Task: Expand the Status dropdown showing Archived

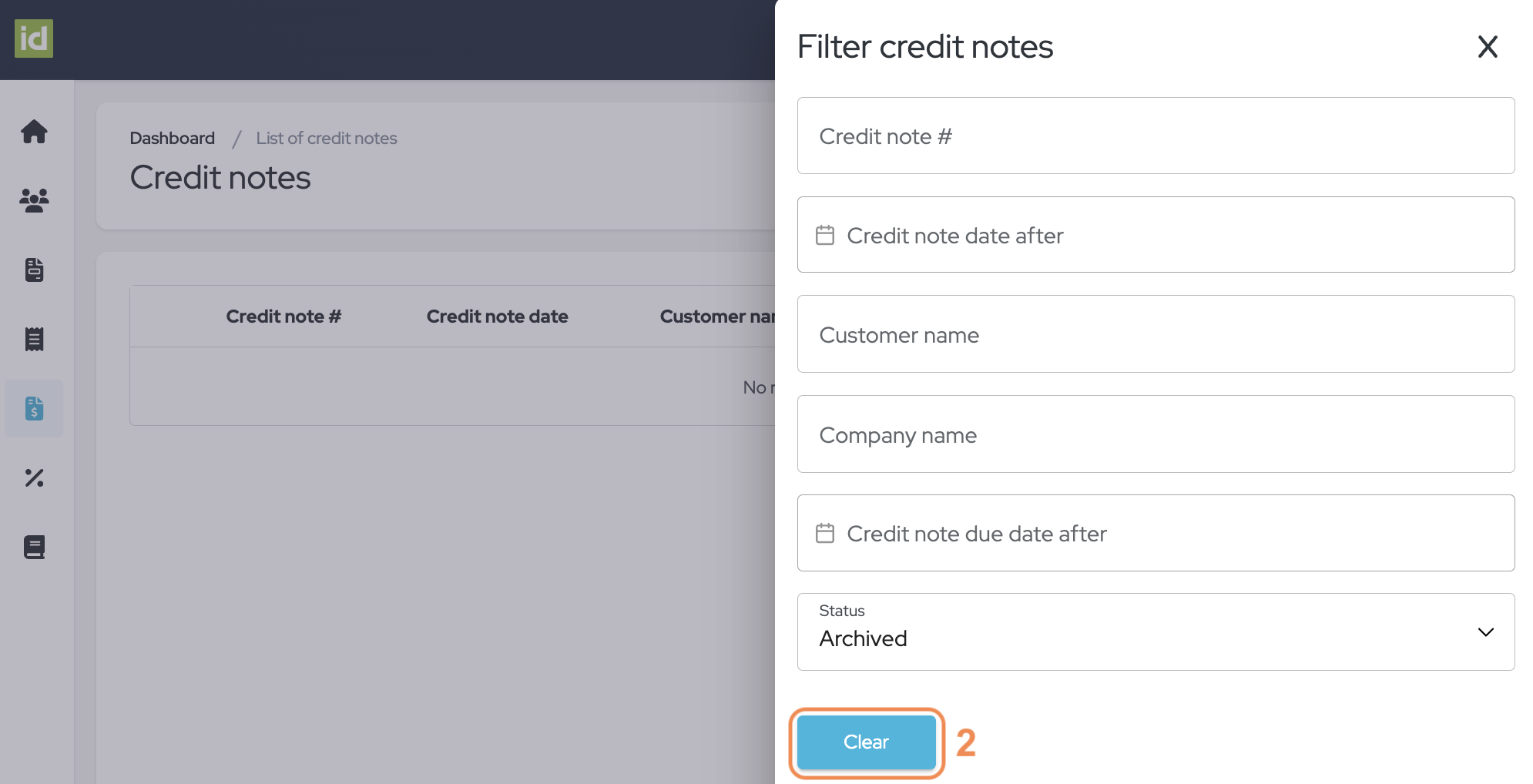Action: point(1155,632)
